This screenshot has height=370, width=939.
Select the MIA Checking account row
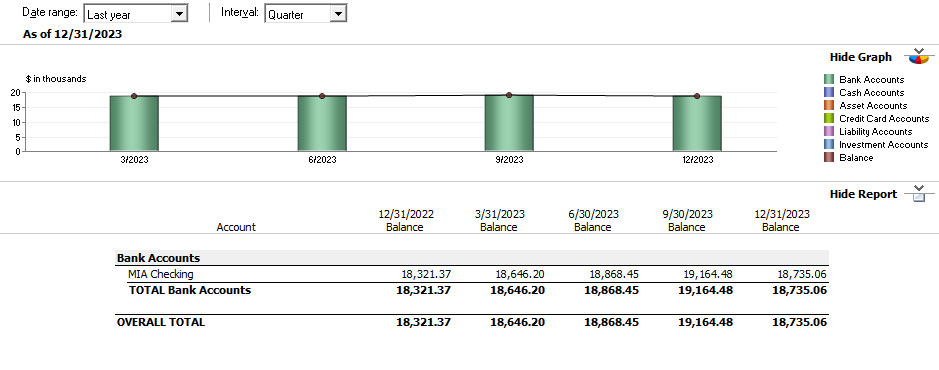(472, 274)
